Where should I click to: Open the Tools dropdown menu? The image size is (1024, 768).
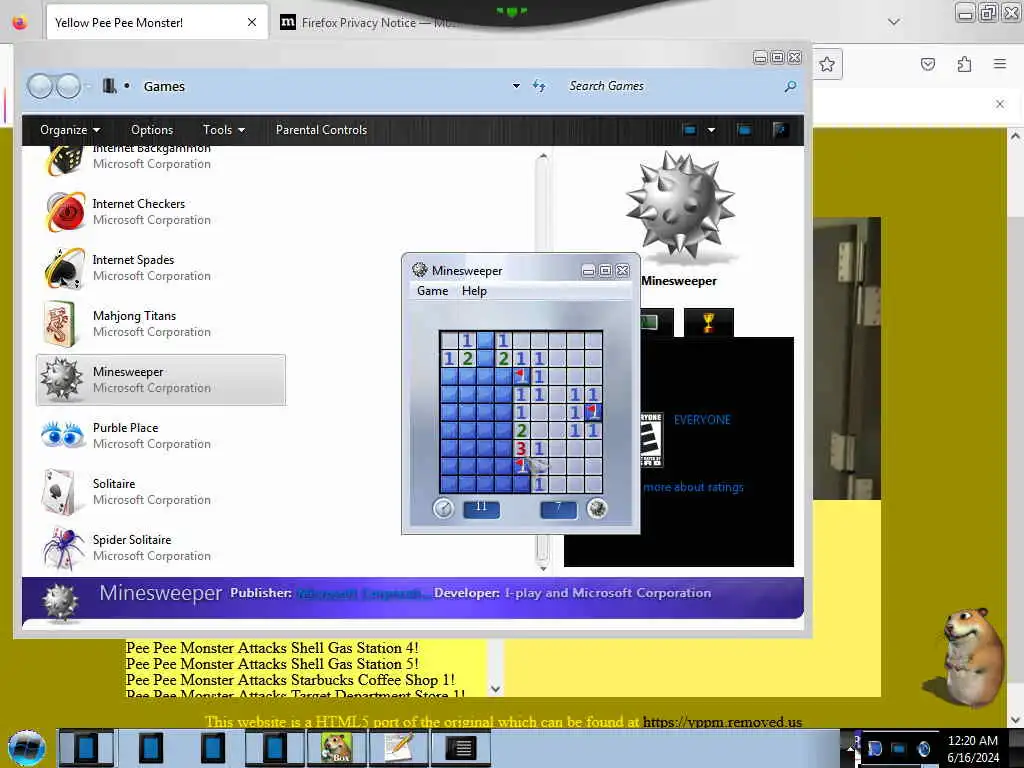point(224,130)
